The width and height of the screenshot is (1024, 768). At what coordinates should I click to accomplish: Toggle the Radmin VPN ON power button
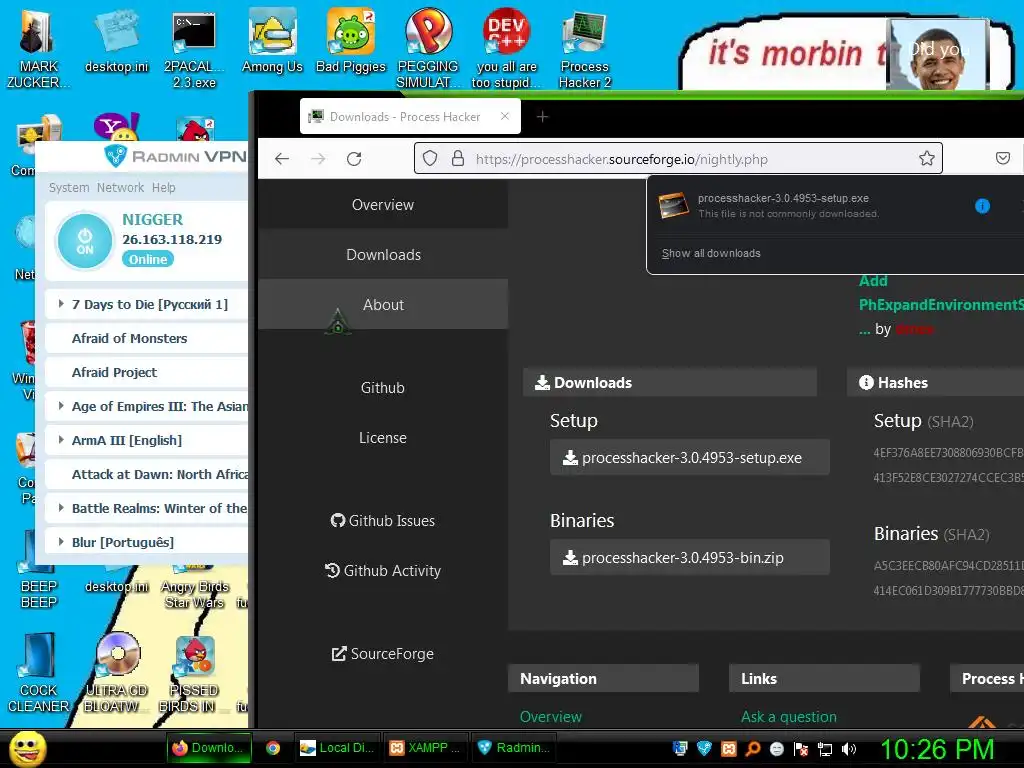(85, 241)
